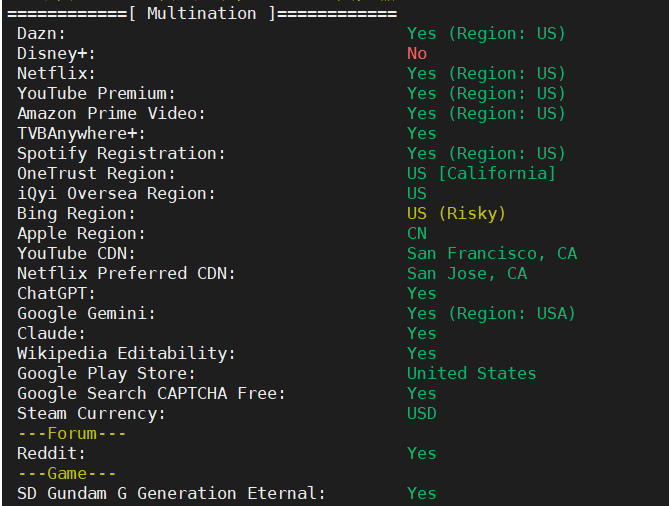Click the San Francisco, CA CDN value

coord(491,253)
